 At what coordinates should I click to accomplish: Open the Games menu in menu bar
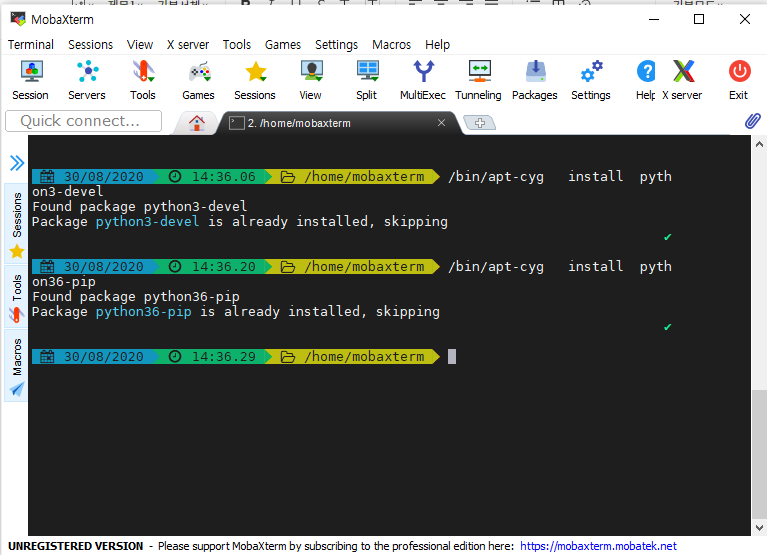pyautogui.click(x=283, y=44)
